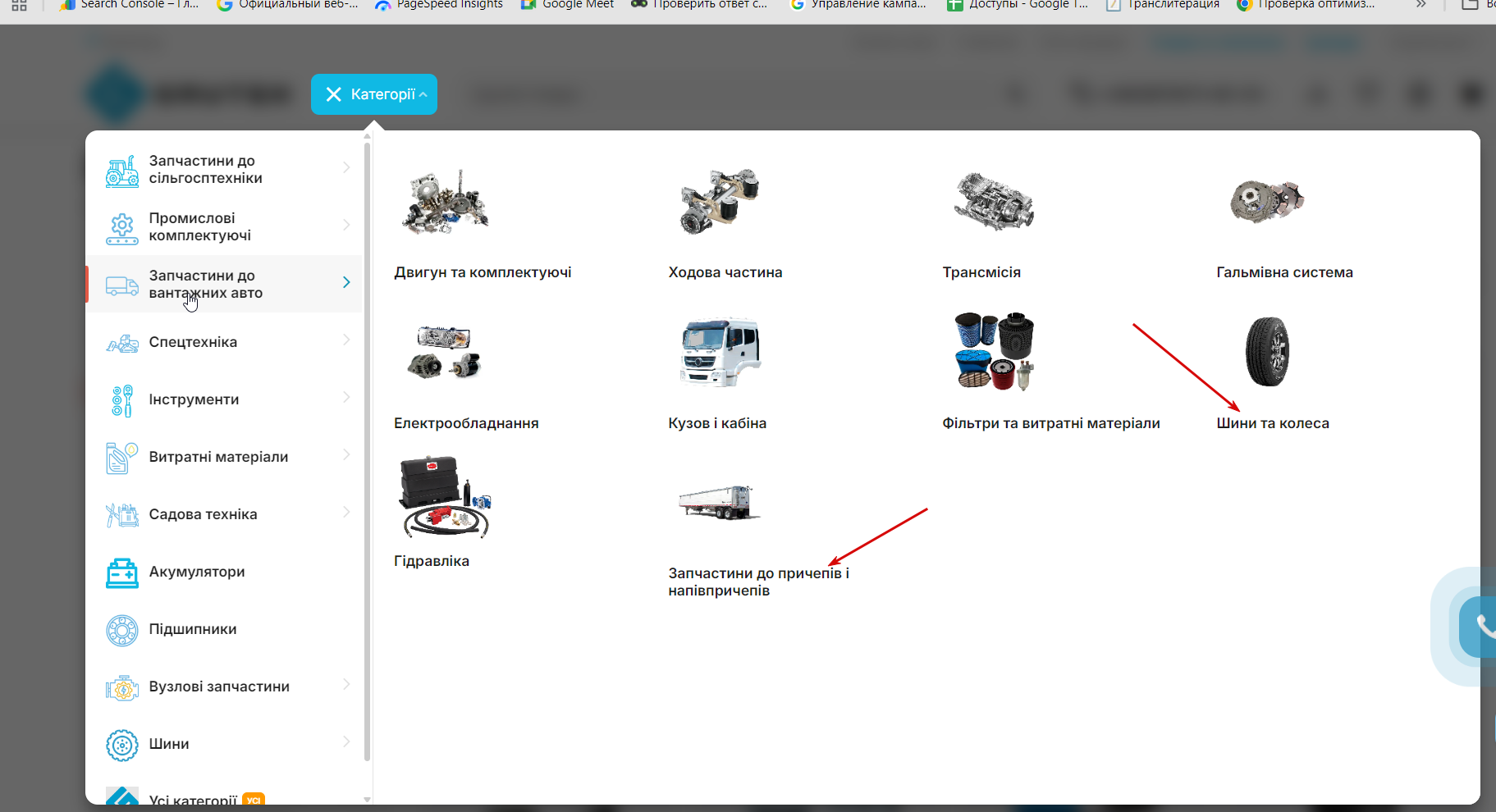Screen dimensions: 1496x812
Task: Select Акумулятори menu item
Action: pos(224,572)
